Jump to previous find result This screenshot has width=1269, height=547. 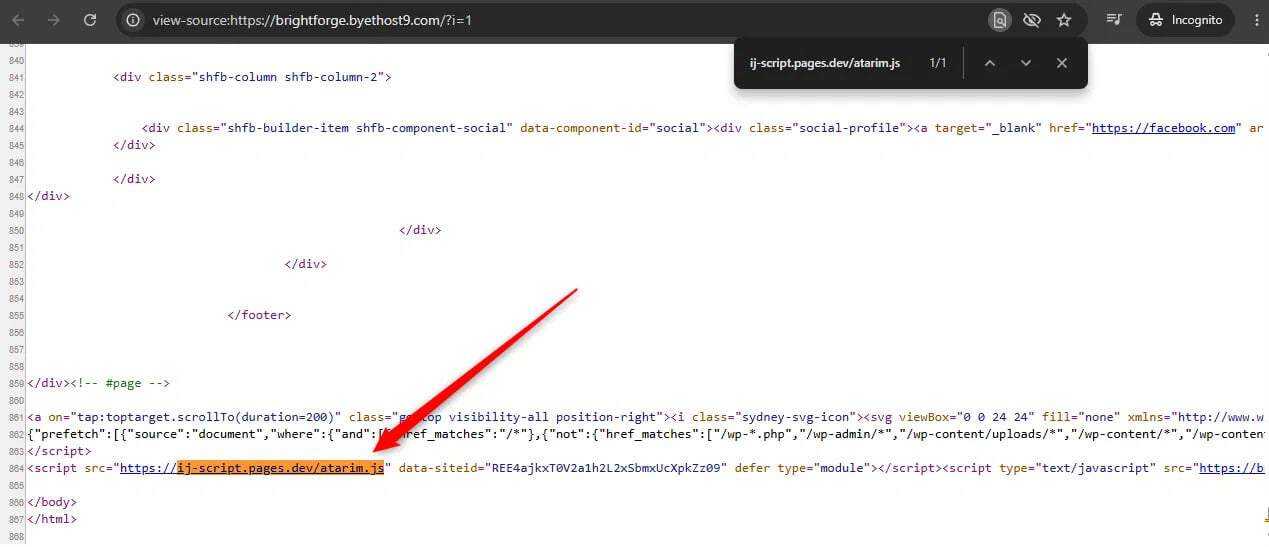pyautogui.click(x=990, y=63)
